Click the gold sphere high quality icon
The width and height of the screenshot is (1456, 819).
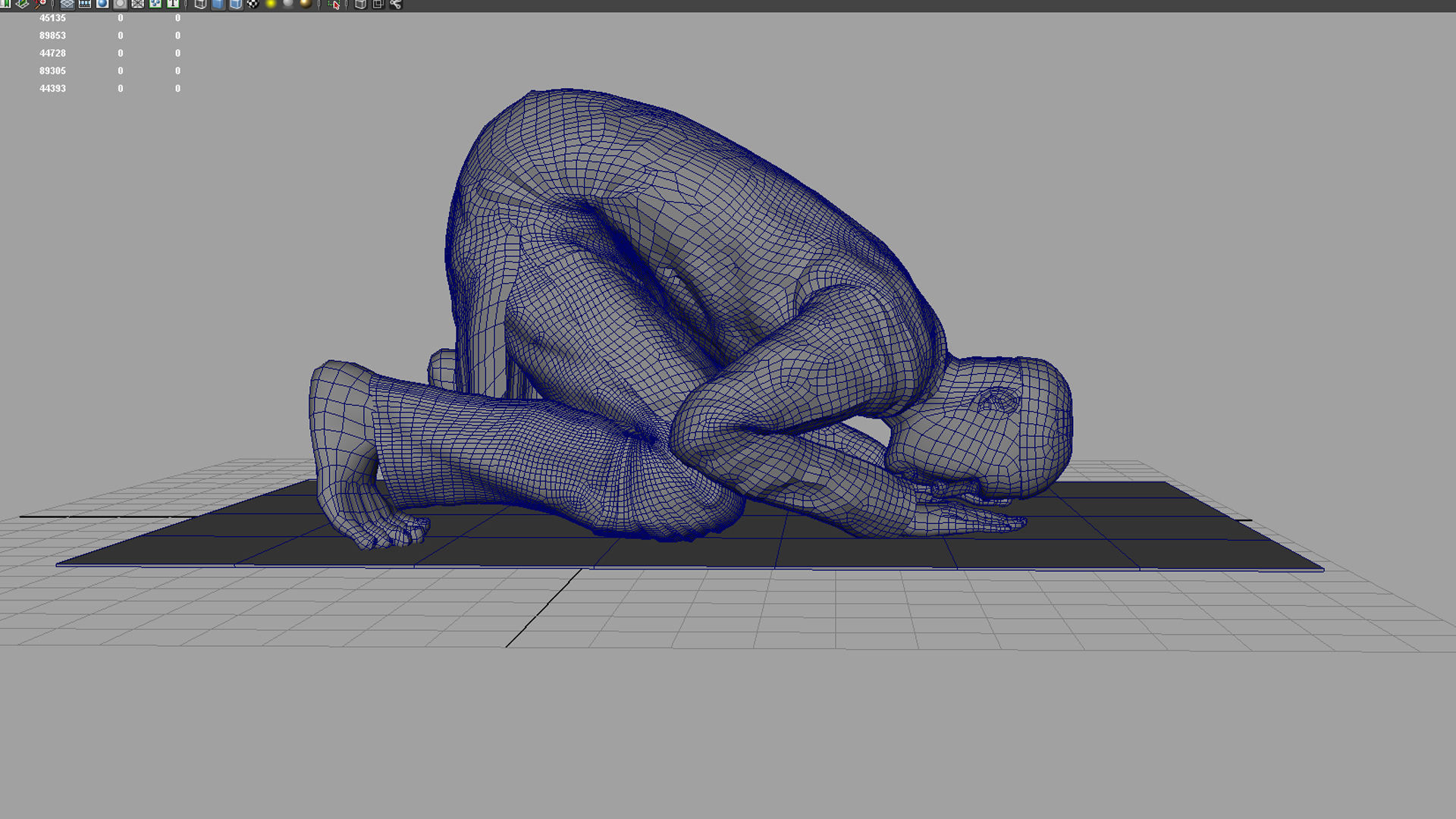pos(306,4)
